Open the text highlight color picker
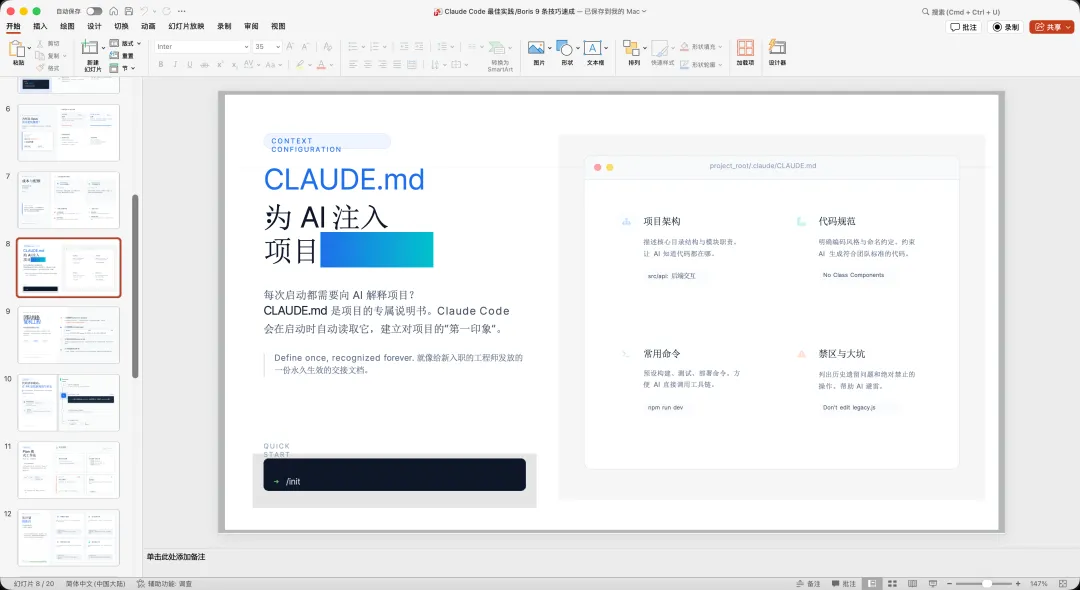This screenshot has width=1080, height=590. [309, 65]
